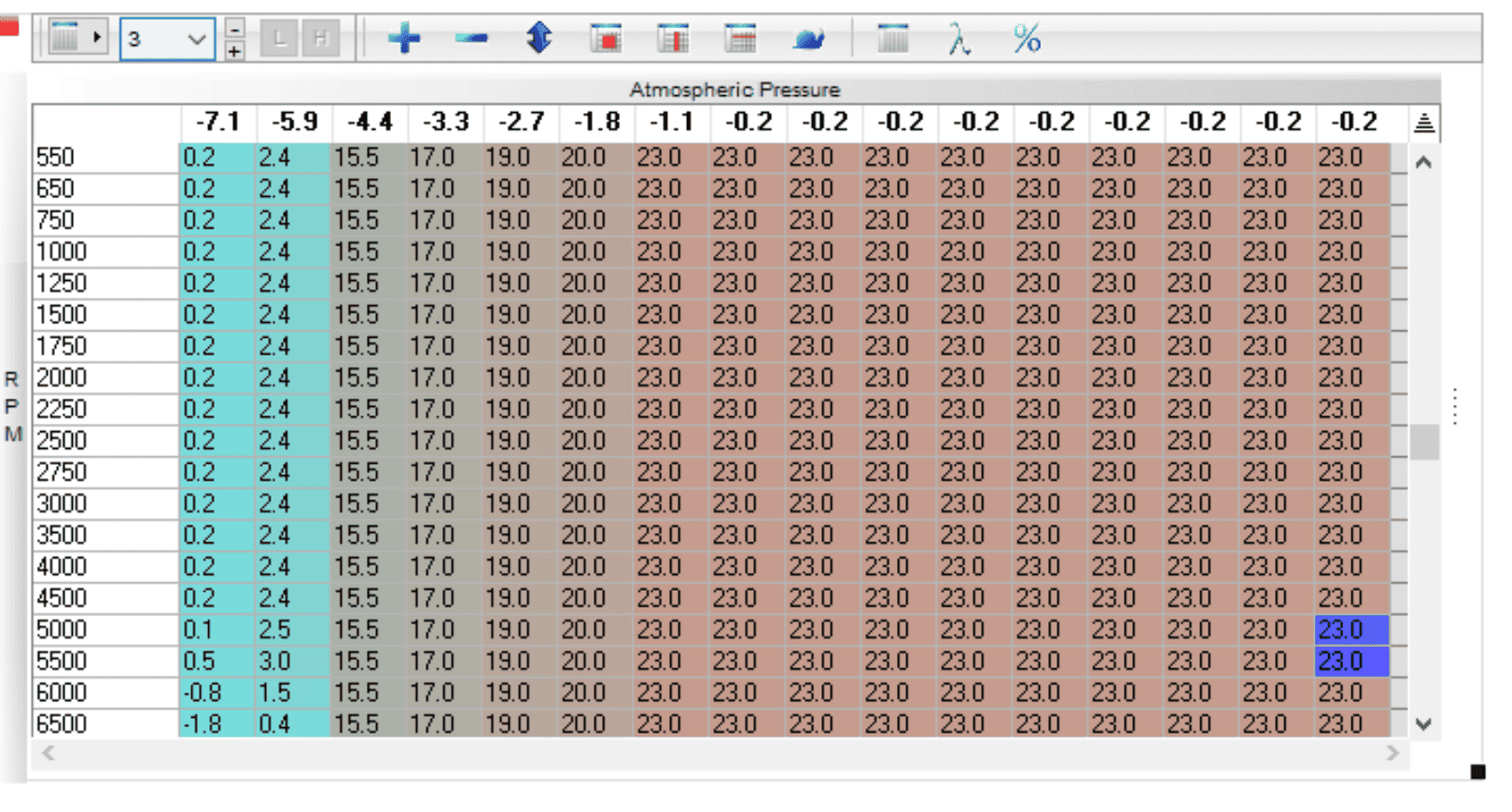This screenshot has height=812, width=1512.
Task: Select the -1.8 cell in row 6500
Action: coord(217,724)
